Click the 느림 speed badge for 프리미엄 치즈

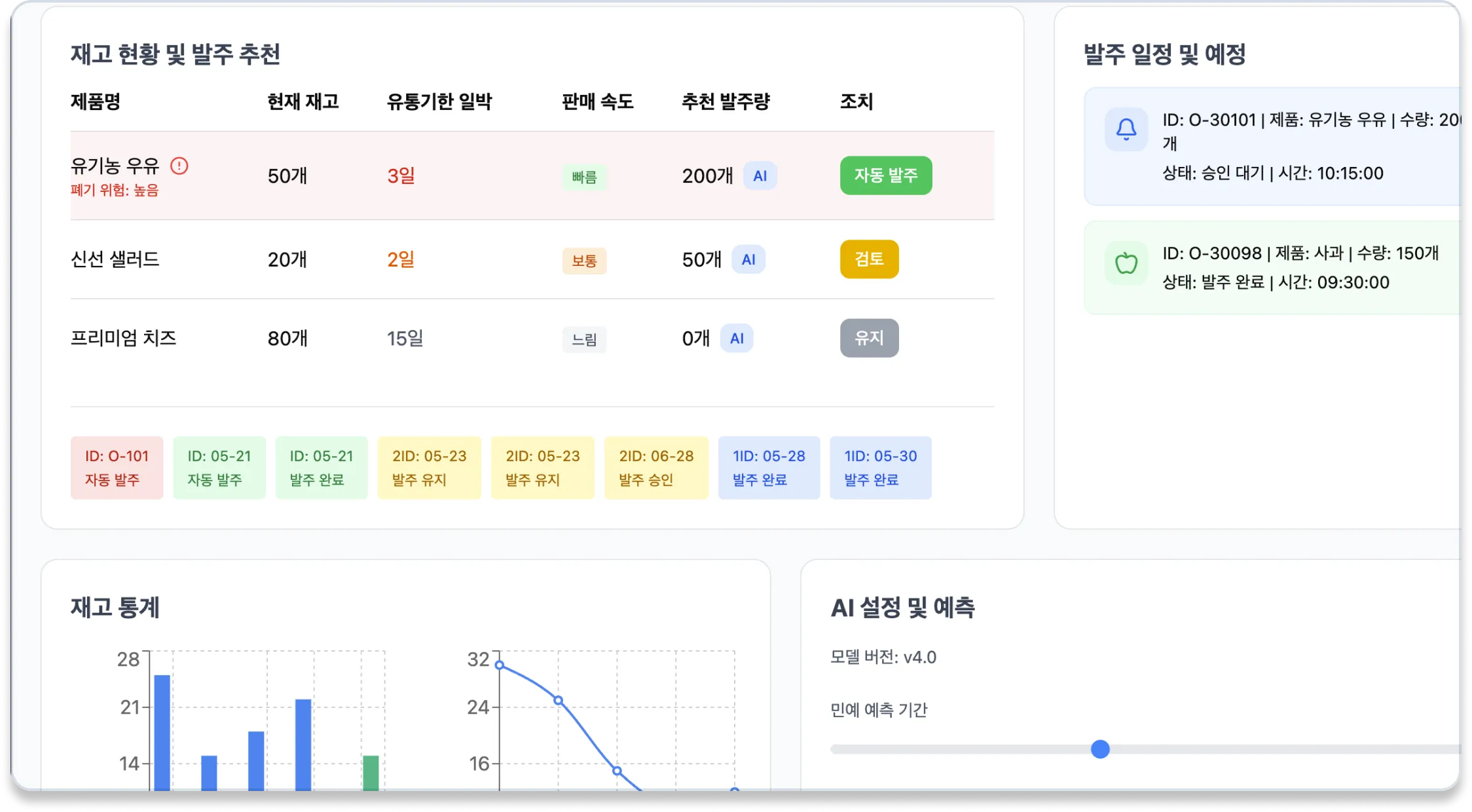(x=583, y=340)
